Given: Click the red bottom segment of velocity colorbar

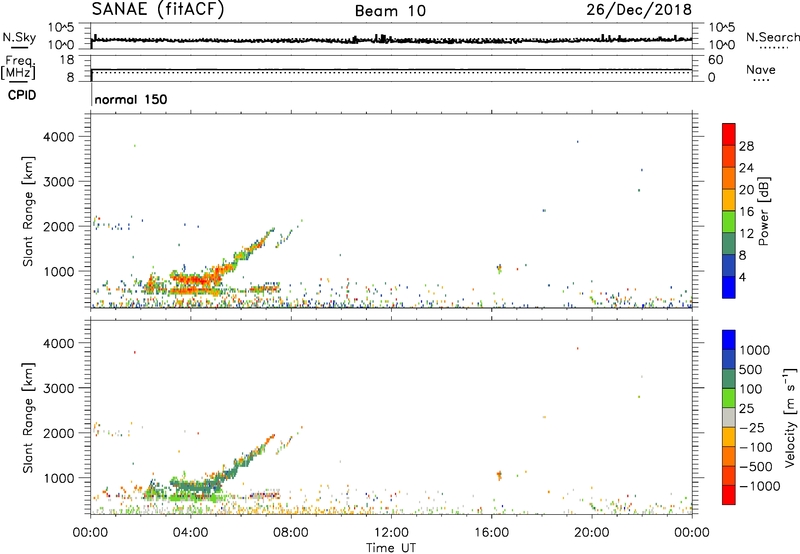Looking at the screenshot, I should 729,495.
